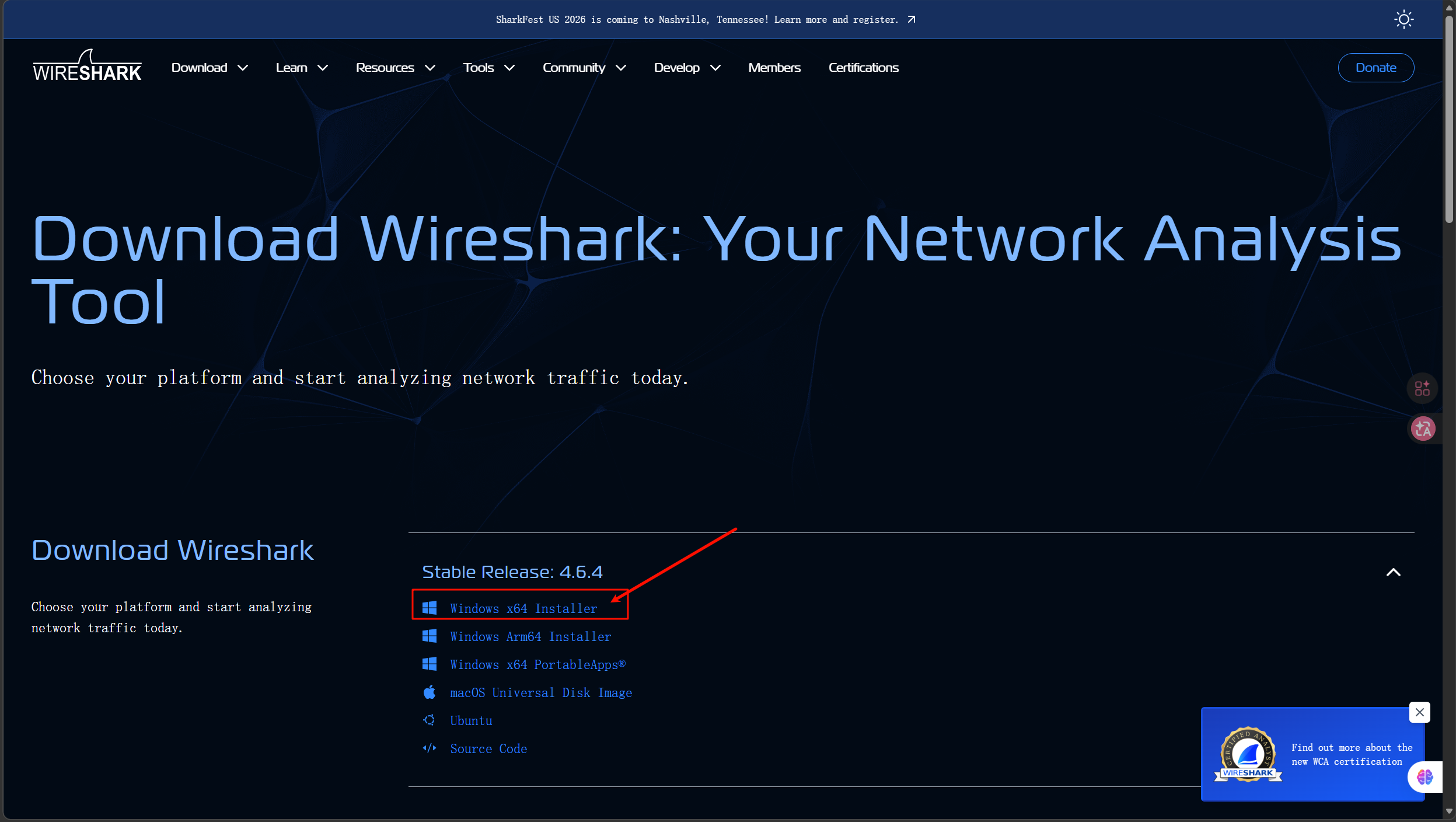This screenshot has width=1456, height=822.
Task: Collapse the Stable Release 4.6.4 section
Action: point(1393,572)
